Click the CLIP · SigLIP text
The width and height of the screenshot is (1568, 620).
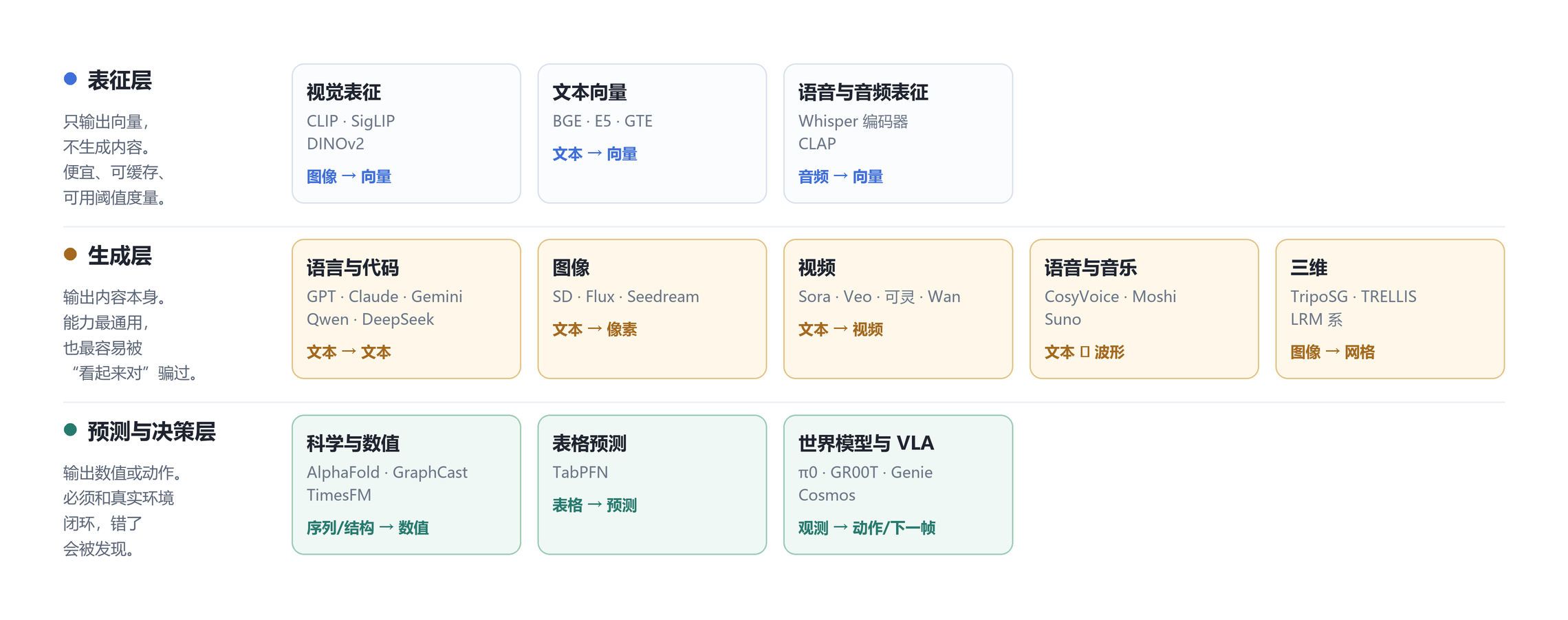point(351,121)
